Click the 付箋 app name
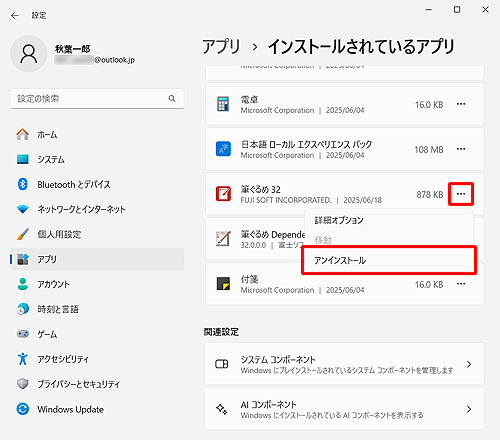The image size is (500, 440). (x=249, y=279)
